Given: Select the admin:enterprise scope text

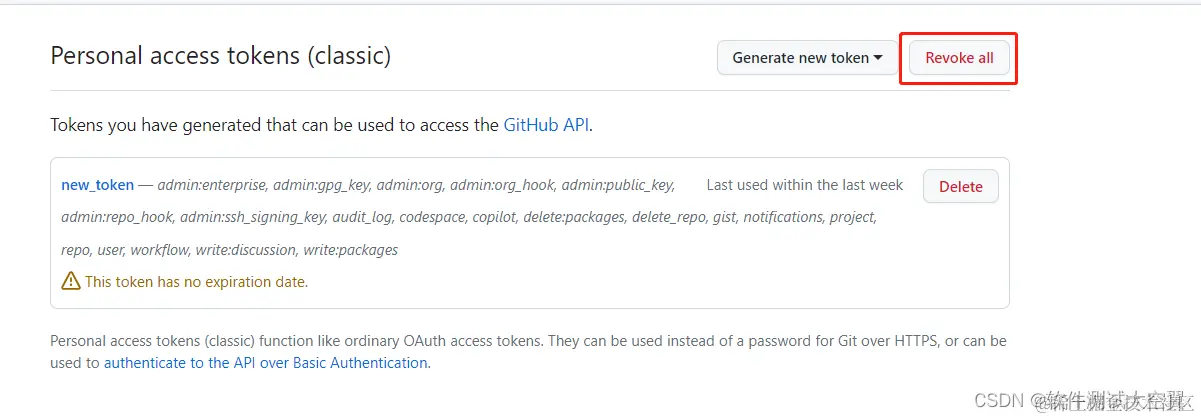Looking at the screenshot, I should 212,185.
